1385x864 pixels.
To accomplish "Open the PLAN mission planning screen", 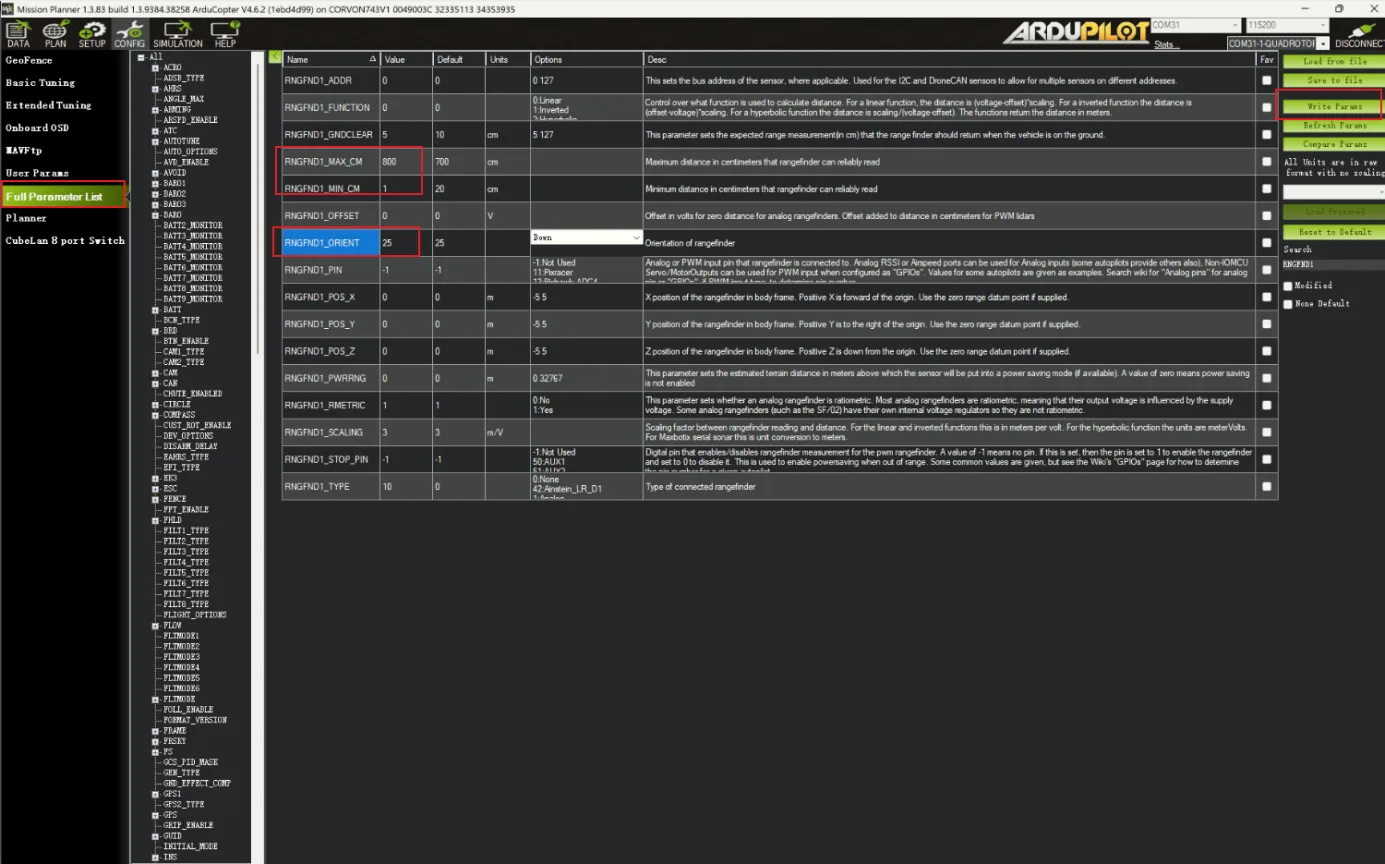I will 55,35.
